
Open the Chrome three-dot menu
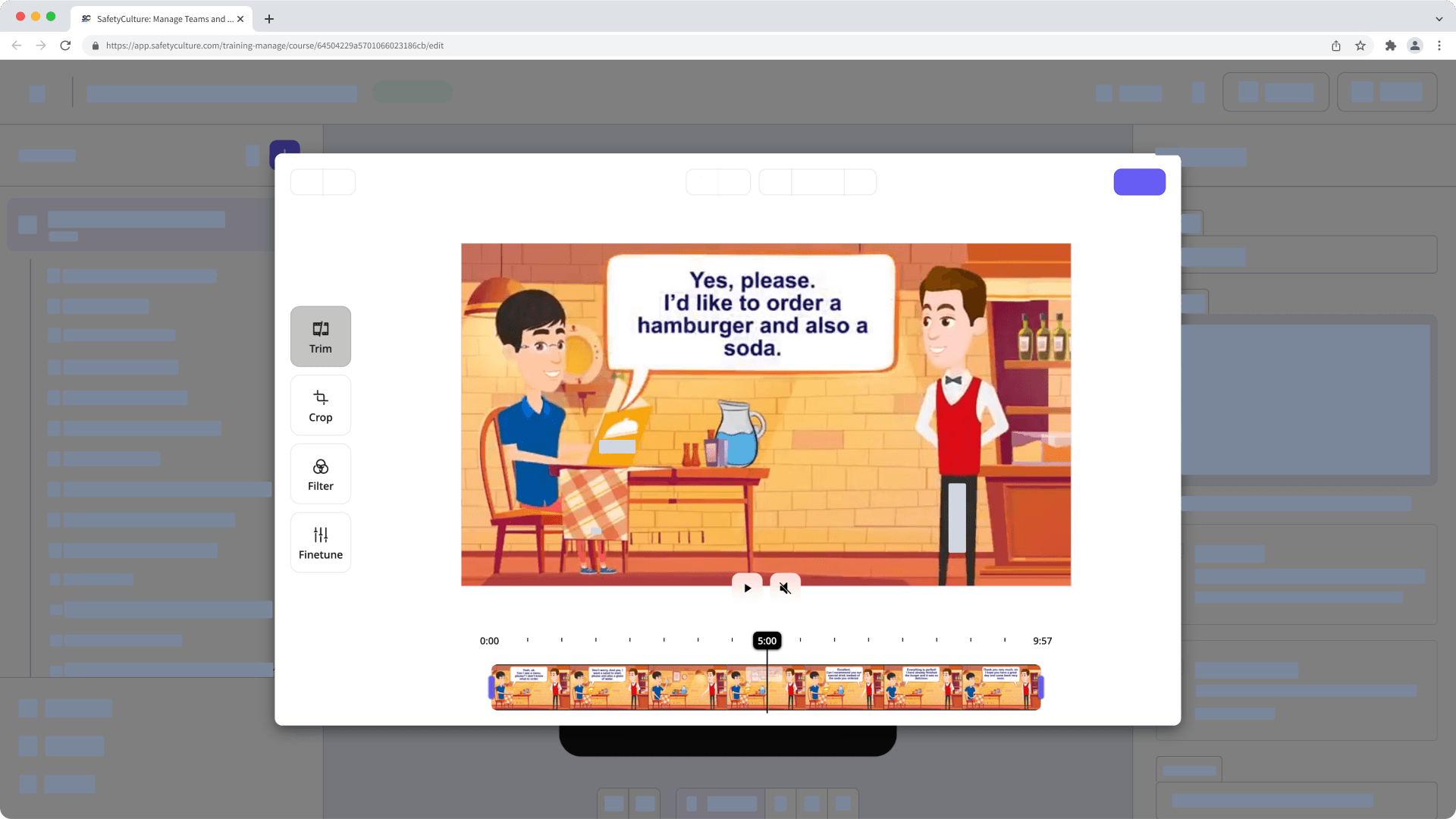(1439, 45)
